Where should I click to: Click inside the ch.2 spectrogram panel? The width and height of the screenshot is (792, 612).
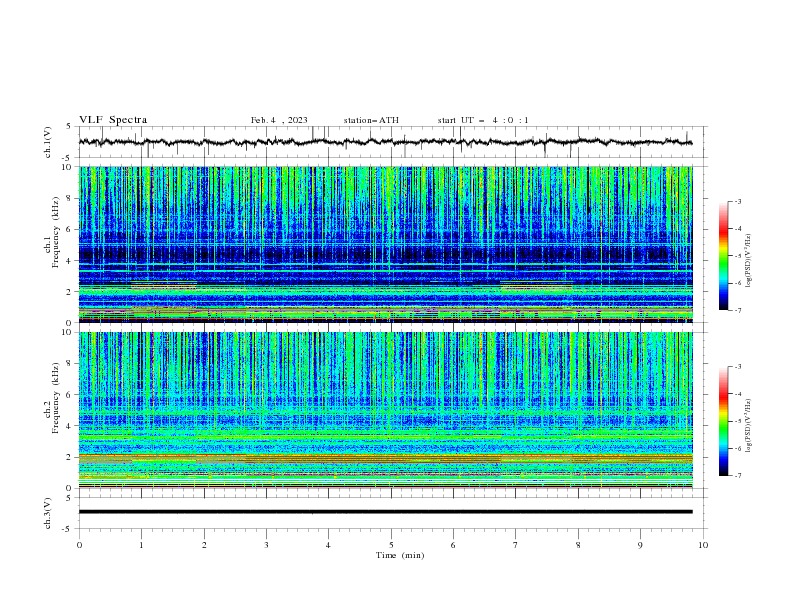pyautogui.click(x=385, y=410)
